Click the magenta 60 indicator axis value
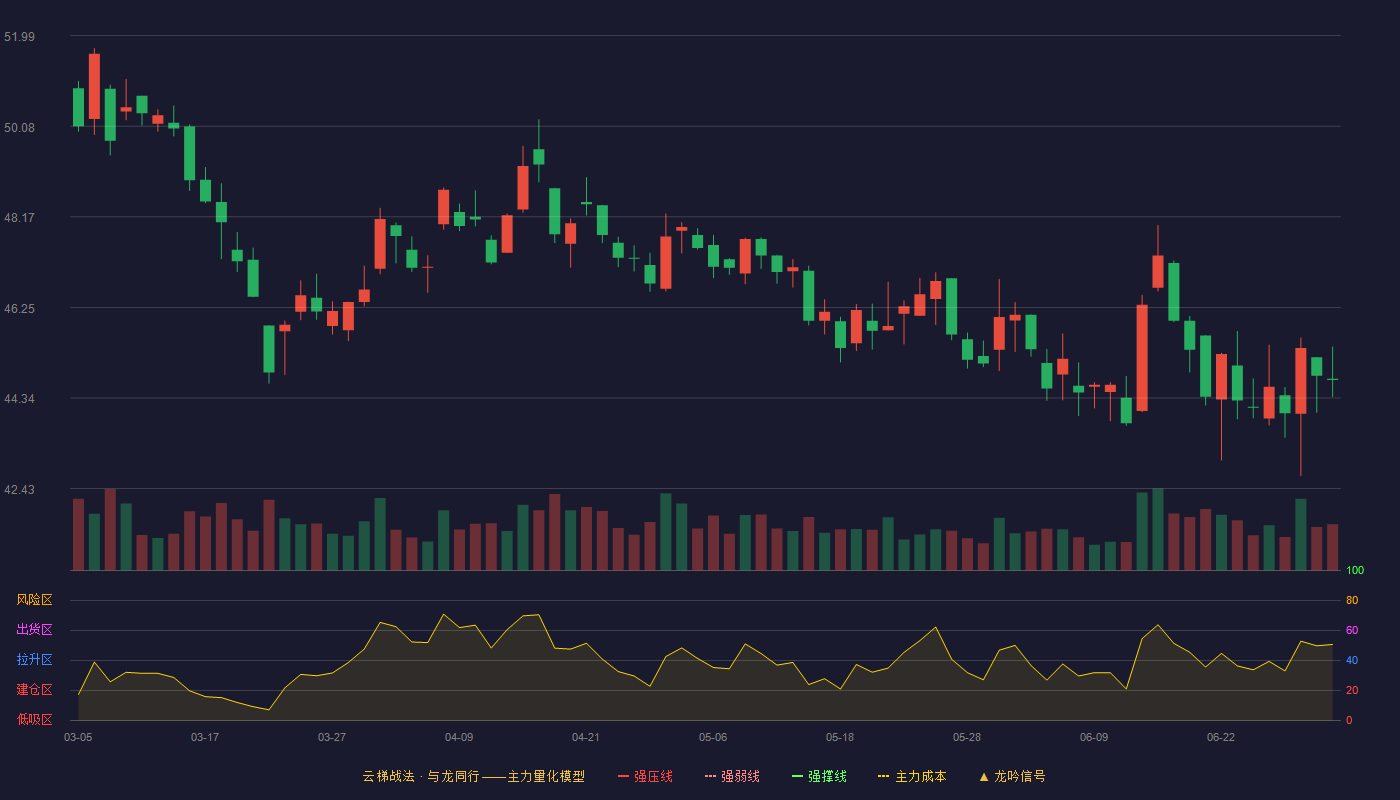The height and width of the screenshot is (800, 1400). (x=1352, y=631)
